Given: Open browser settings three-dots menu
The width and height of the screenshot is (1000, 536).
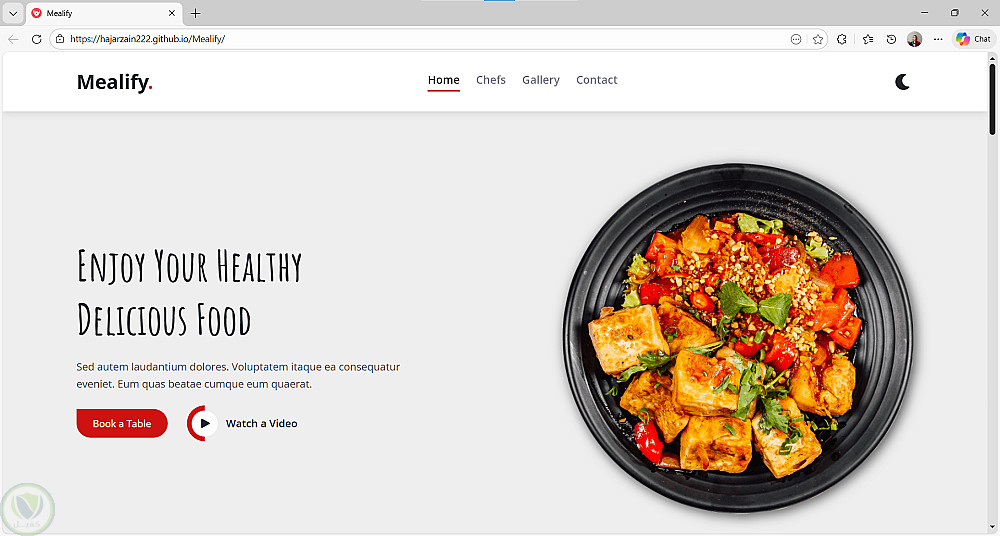Looking at the screenshot, I should pyautogui.click(x=938, y=39).
